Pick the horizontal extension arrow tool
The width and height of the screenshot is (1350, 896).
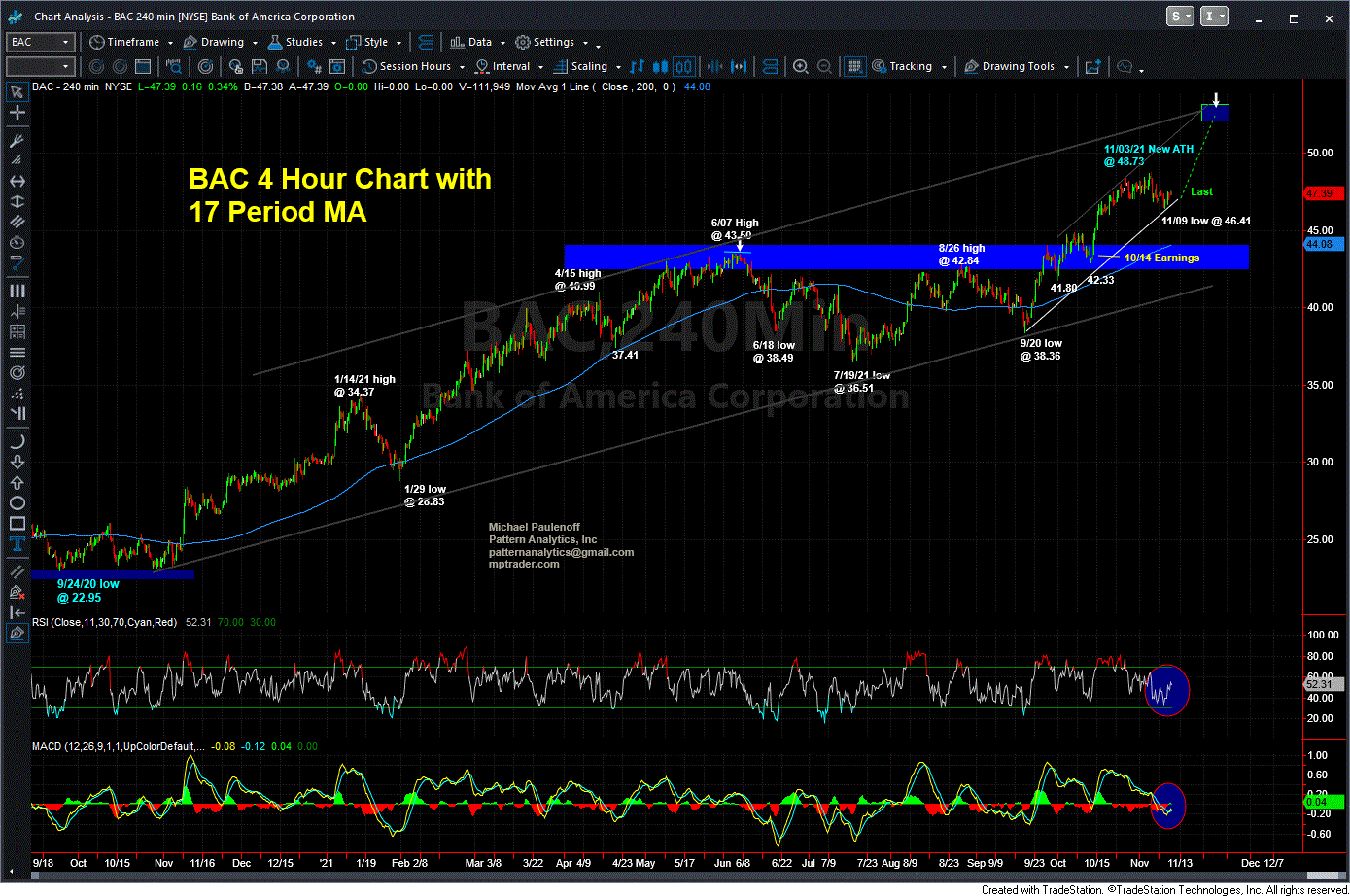tap(17, 181)
